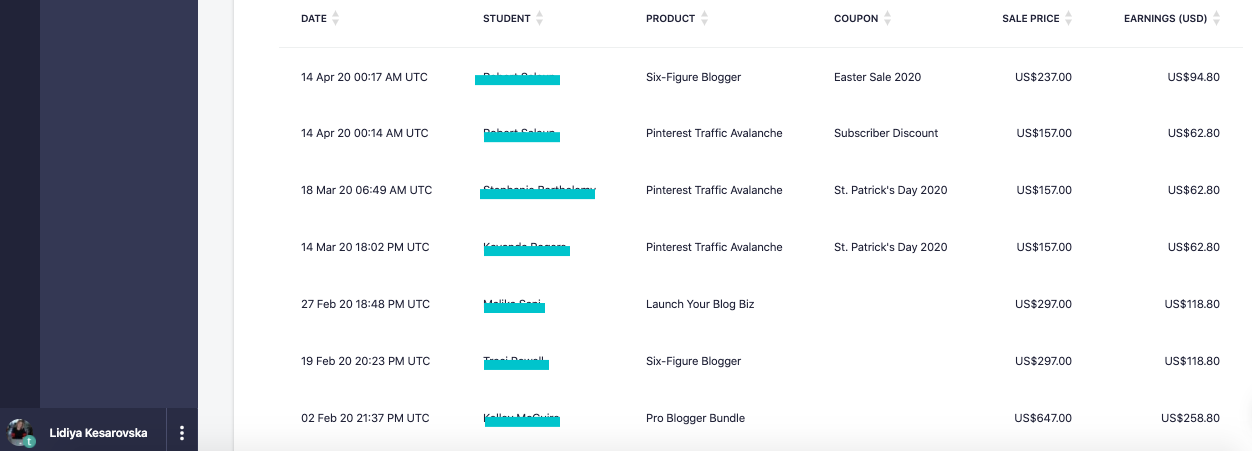Click the redacted student name on the 18 Mar row

tap(538, 191)
